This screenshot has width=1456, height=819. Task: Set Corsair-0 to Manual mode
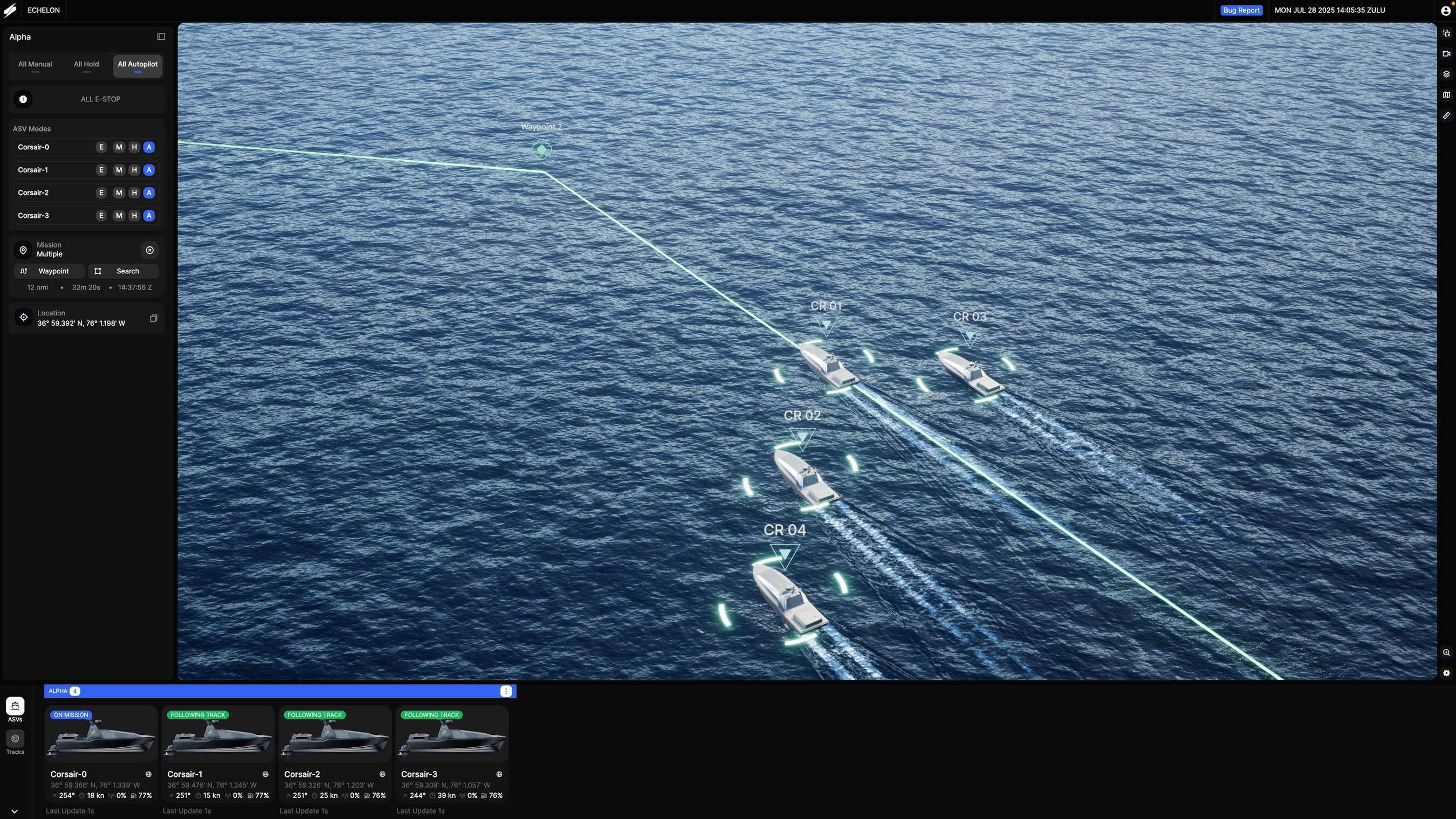[x=119, y=147]
